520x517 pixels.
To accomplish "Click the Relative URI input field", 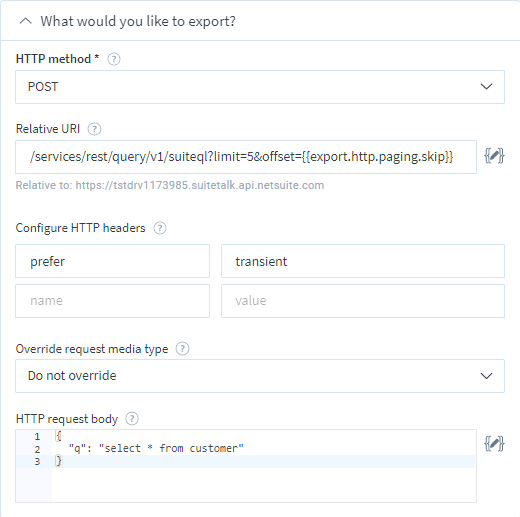I will [x=246, y=157].
